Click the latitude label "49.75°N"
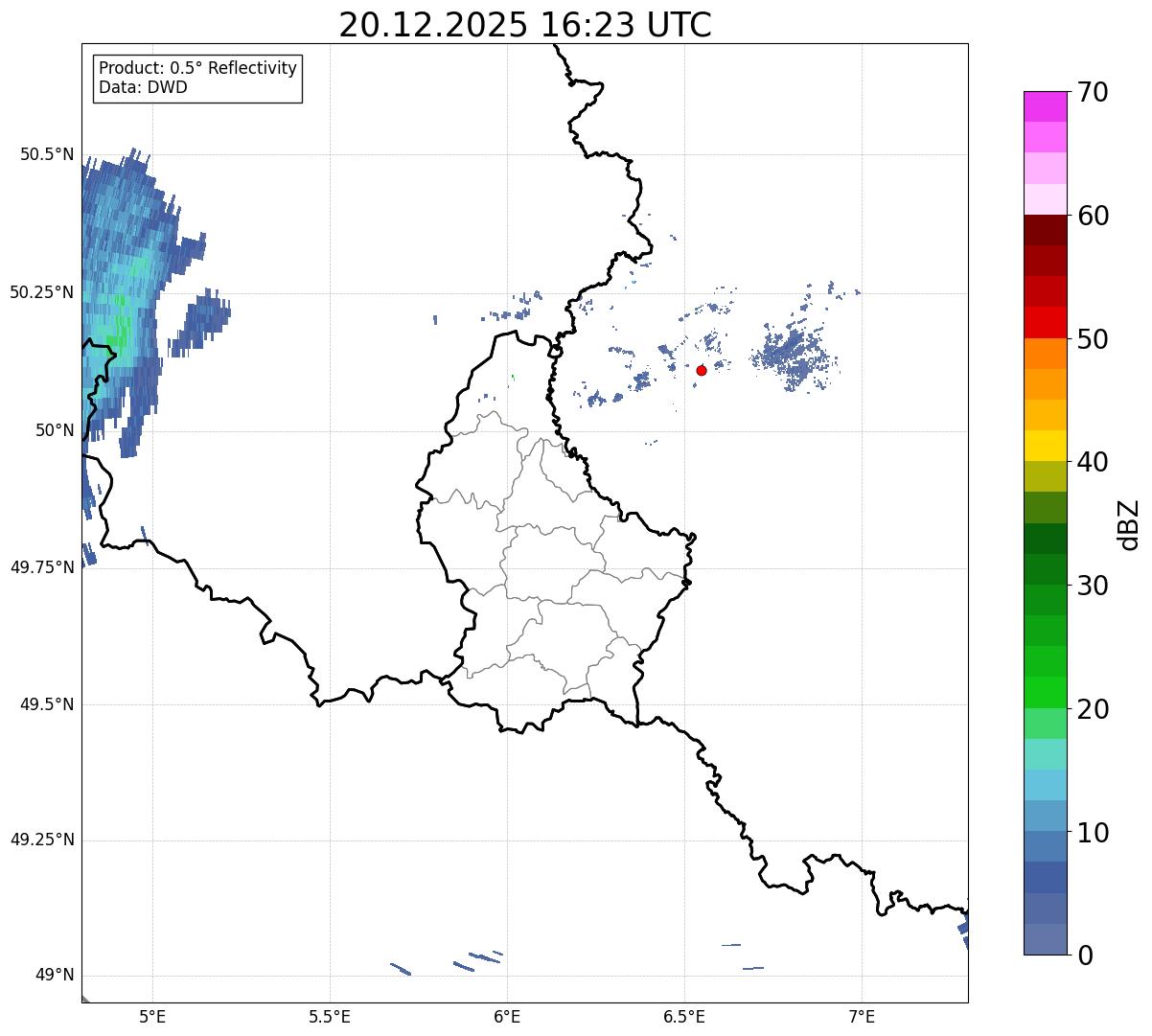The image size is (1152, 1036). 42,567
